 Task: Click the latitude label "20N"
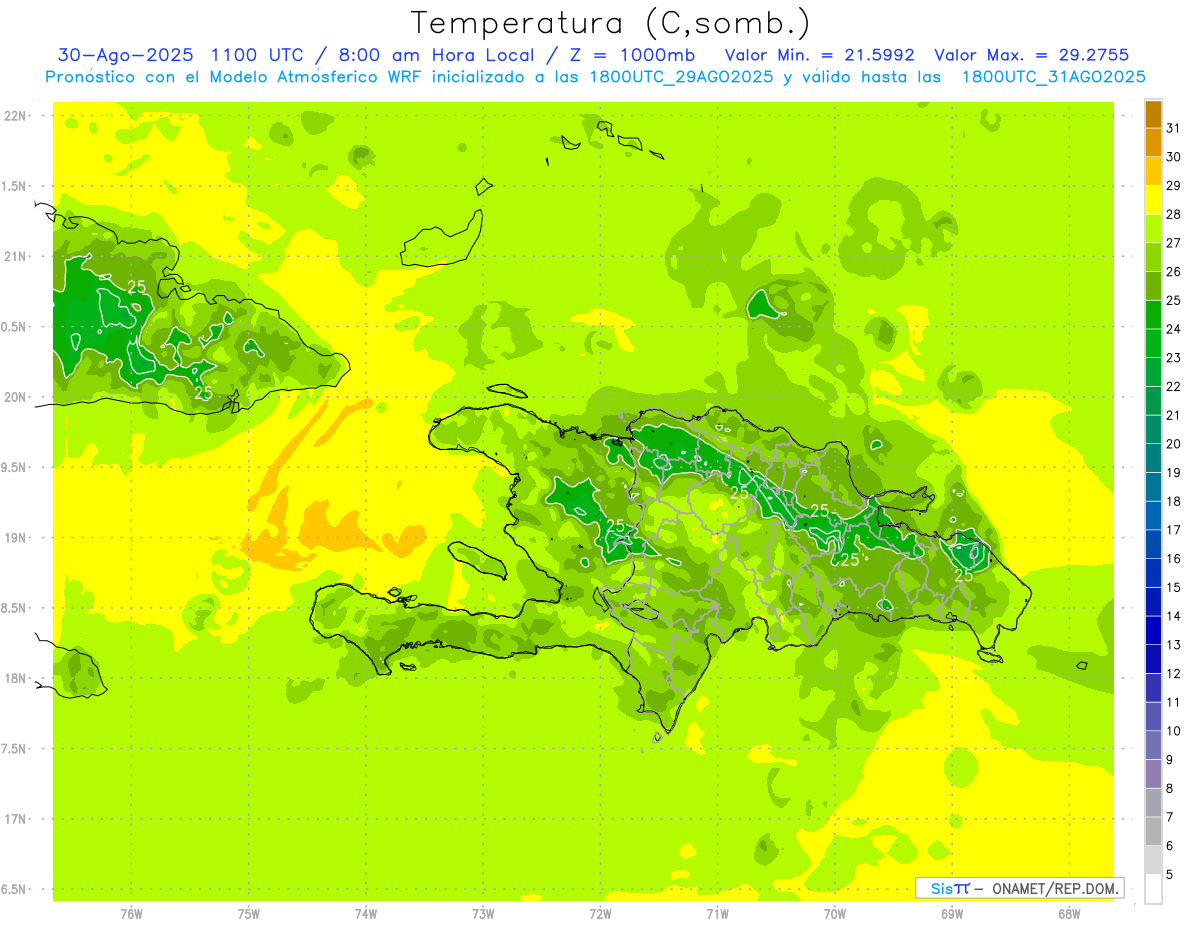click(x=14, y=397)
